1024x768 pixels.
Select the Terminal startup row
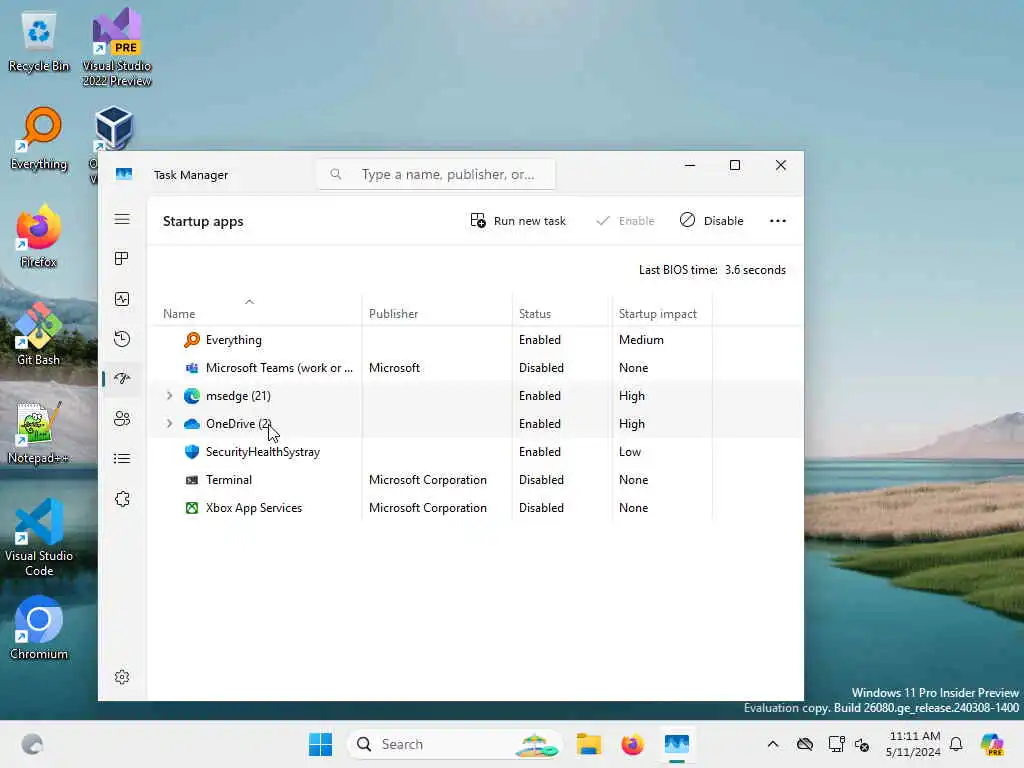475,480
